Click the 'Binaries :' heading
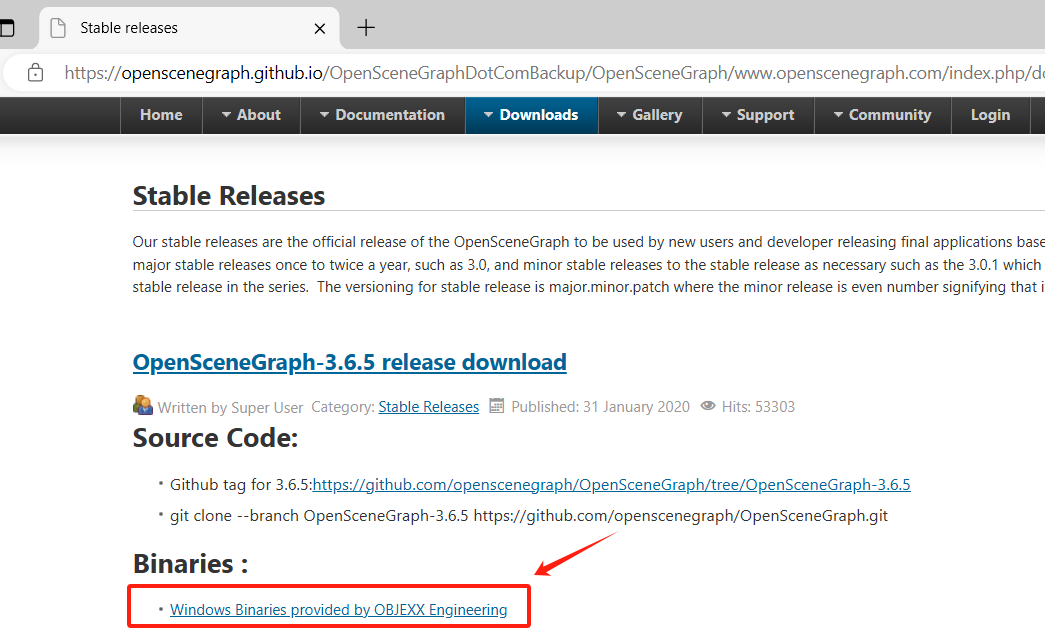The width and height of the screenshot is (1045, 632). pyautogui.click(x=191, y=564)
